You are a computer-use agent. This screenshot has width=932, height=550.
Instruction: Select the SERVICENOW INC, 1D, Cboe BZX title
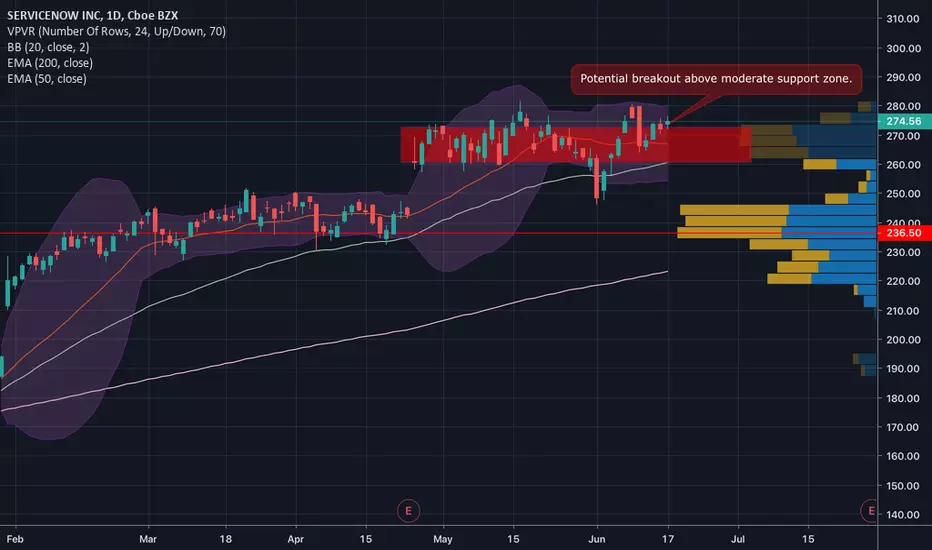pyautogui.click(x=92, y=15)
